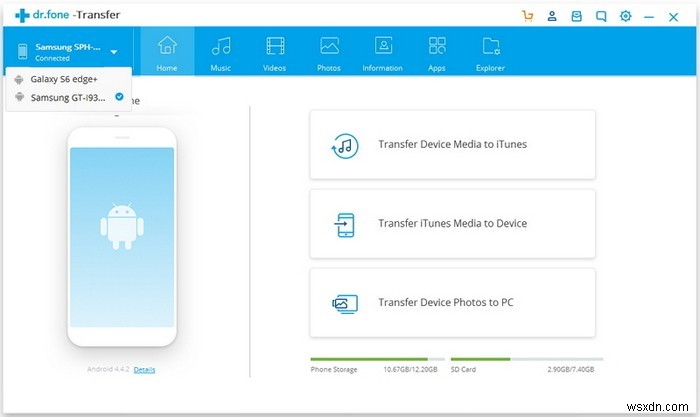Click the dr.fone logo cross icon
Screen dimensions: 700x417
pos(22,15)
